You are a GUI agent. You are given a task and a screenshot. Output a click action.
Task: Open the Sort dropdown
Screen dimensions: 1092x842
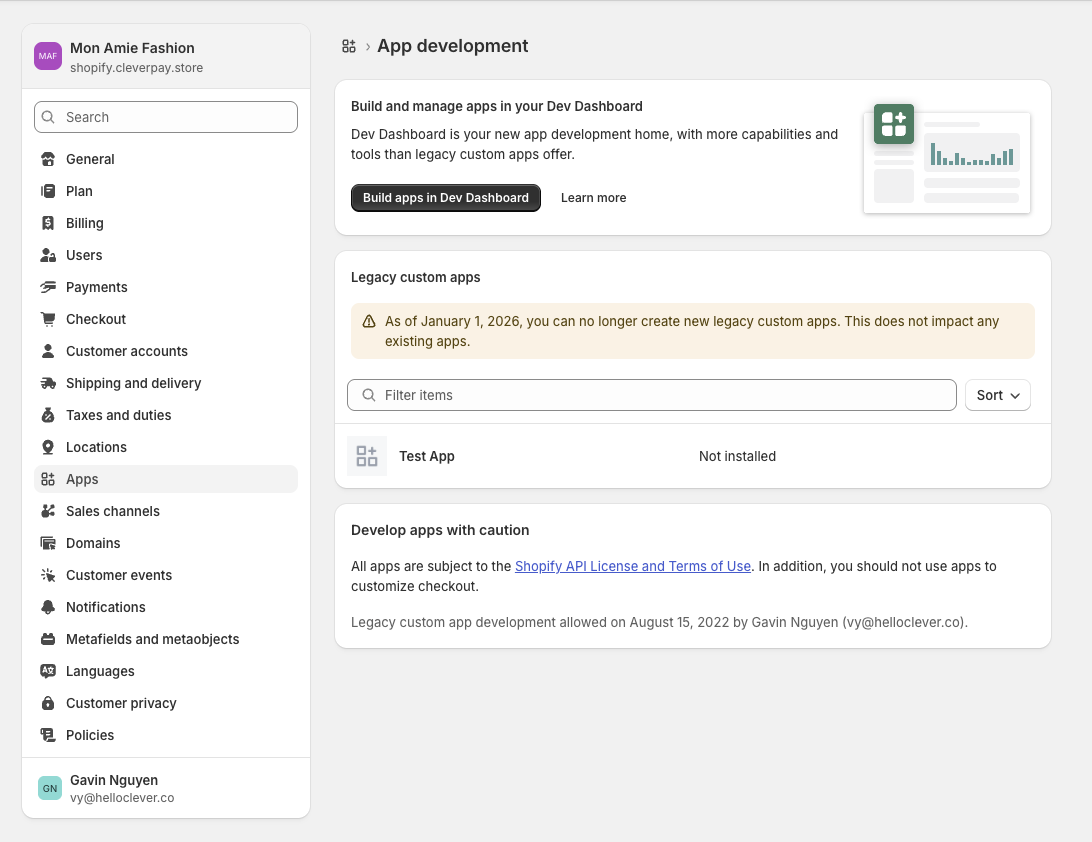click(x=997, y=395)
